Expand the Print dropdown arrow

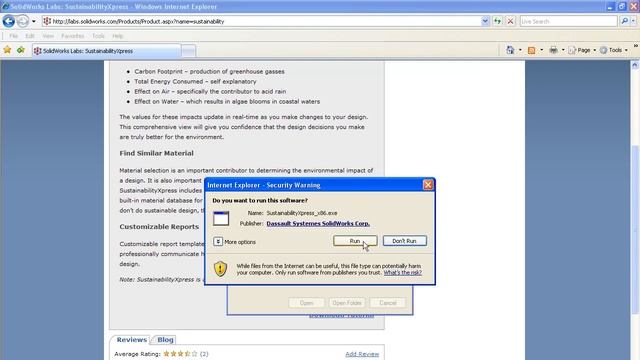click(563, 50)
